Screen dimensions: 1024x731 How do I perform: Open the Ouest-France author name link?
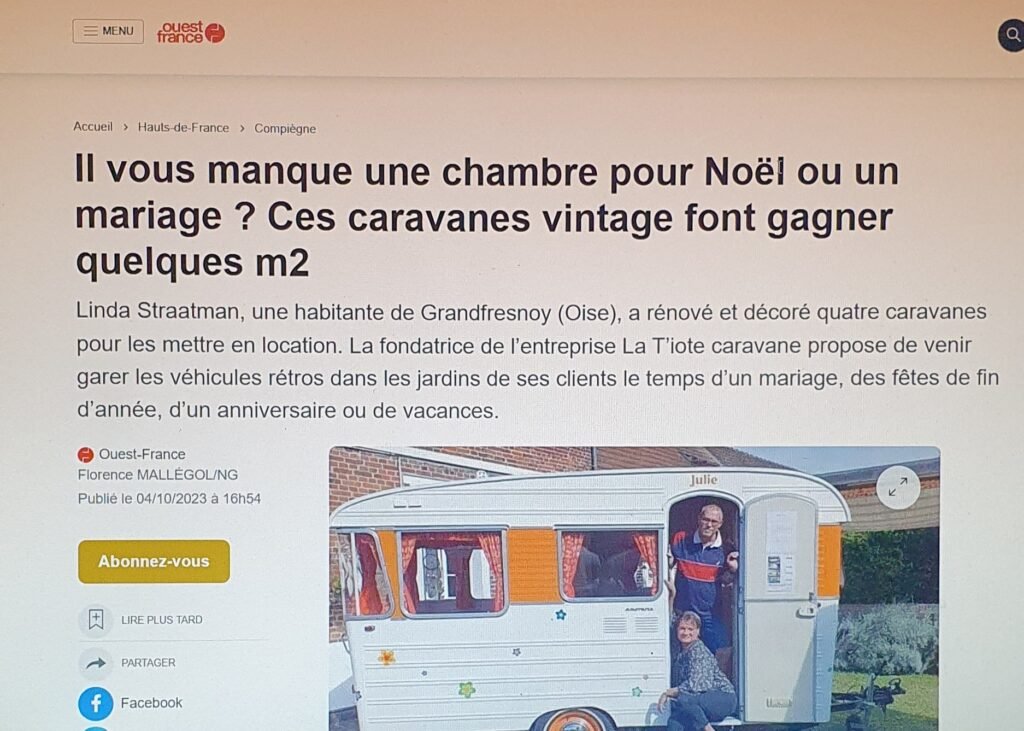(142, 454)
